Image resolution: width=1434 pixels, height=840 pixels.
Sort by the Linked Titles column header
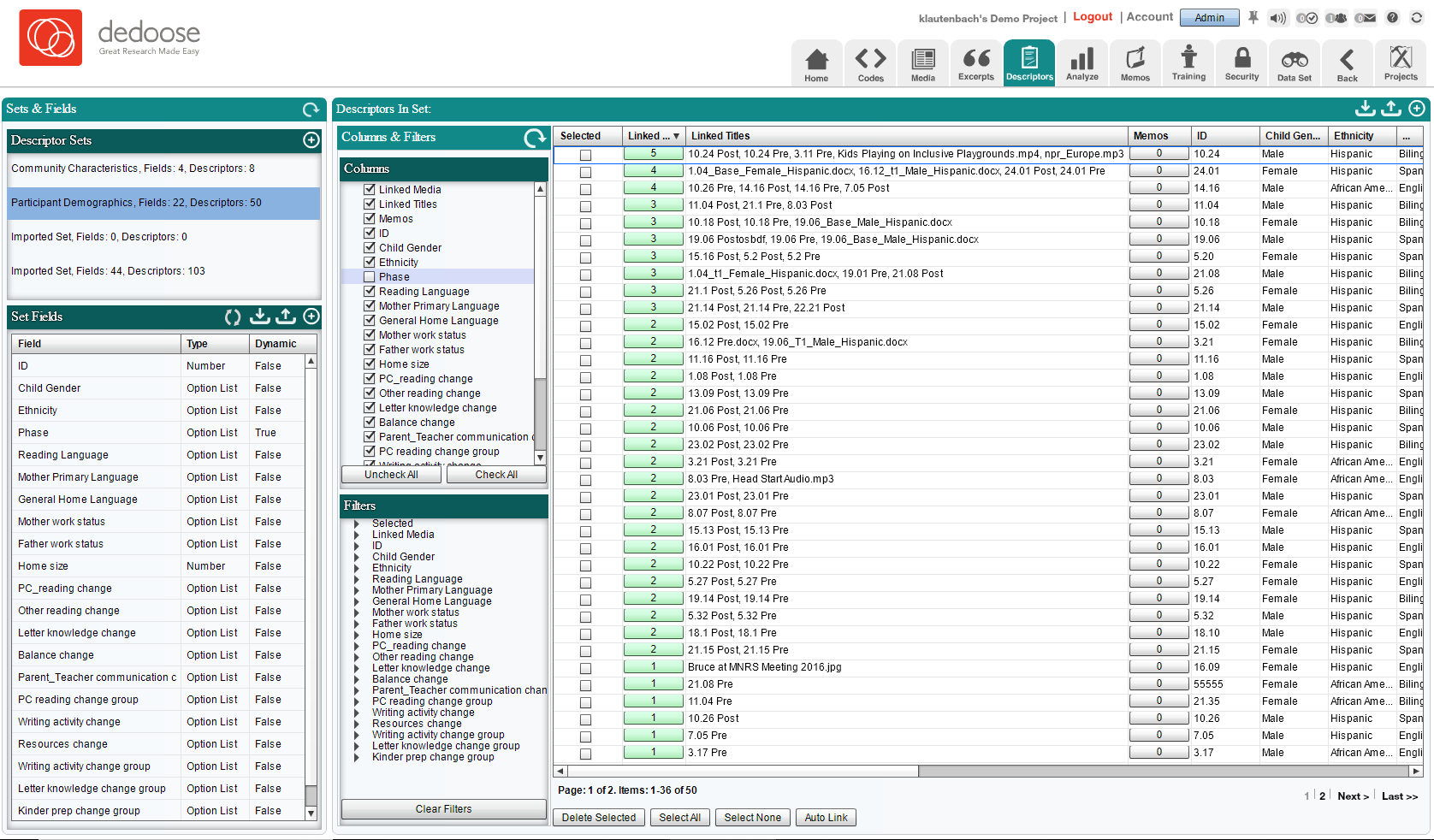point(906,136)
